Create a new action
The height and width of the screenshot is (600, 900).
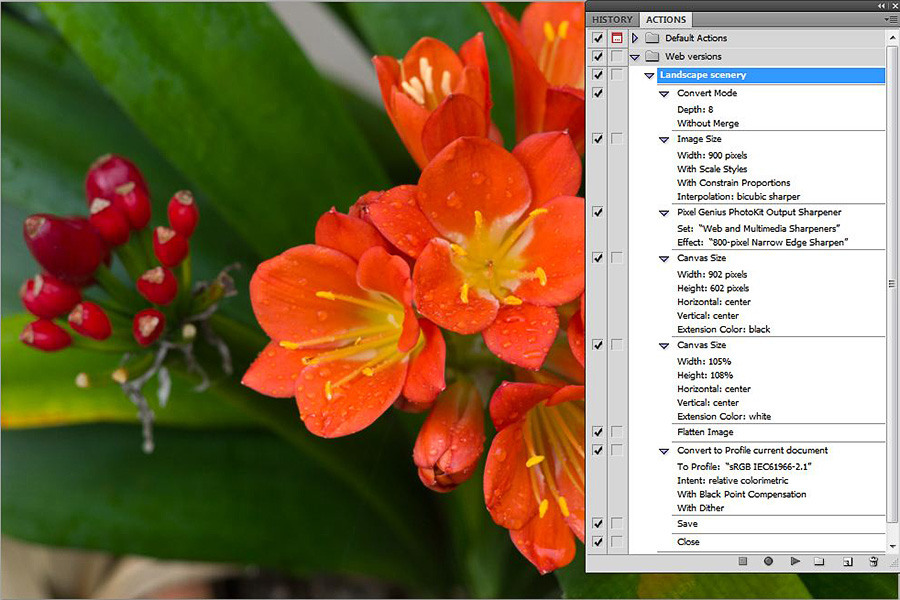tap(846, 562)
